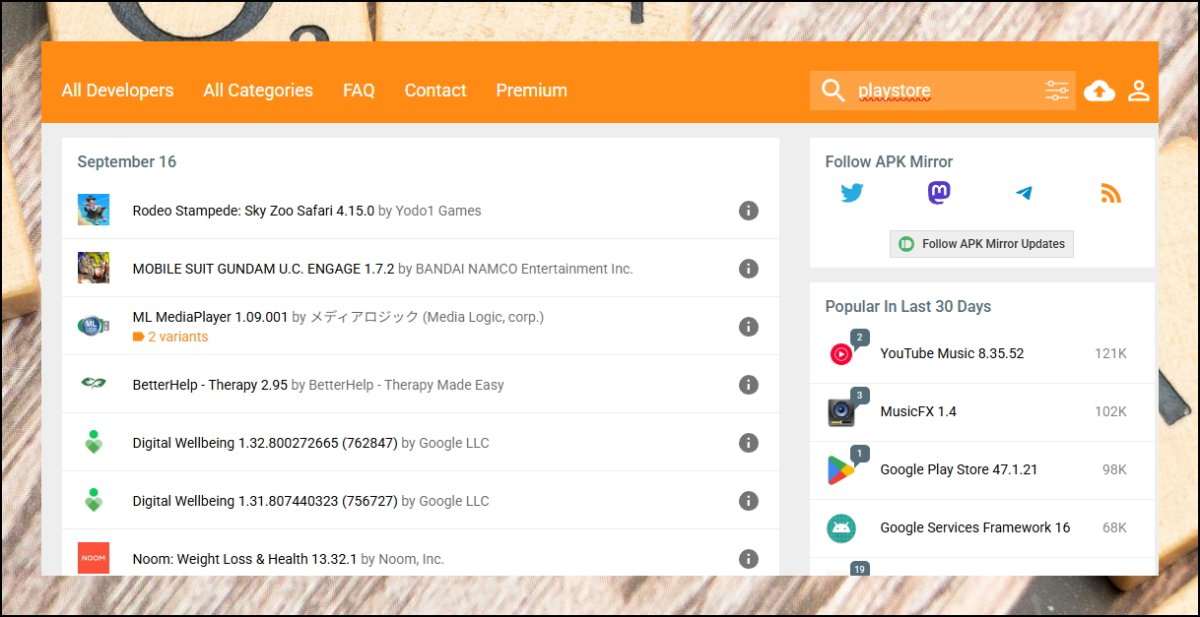
Task: Show info for Rodeo Stampede: Sky Zoo Safari
Action: click(748, 211)
